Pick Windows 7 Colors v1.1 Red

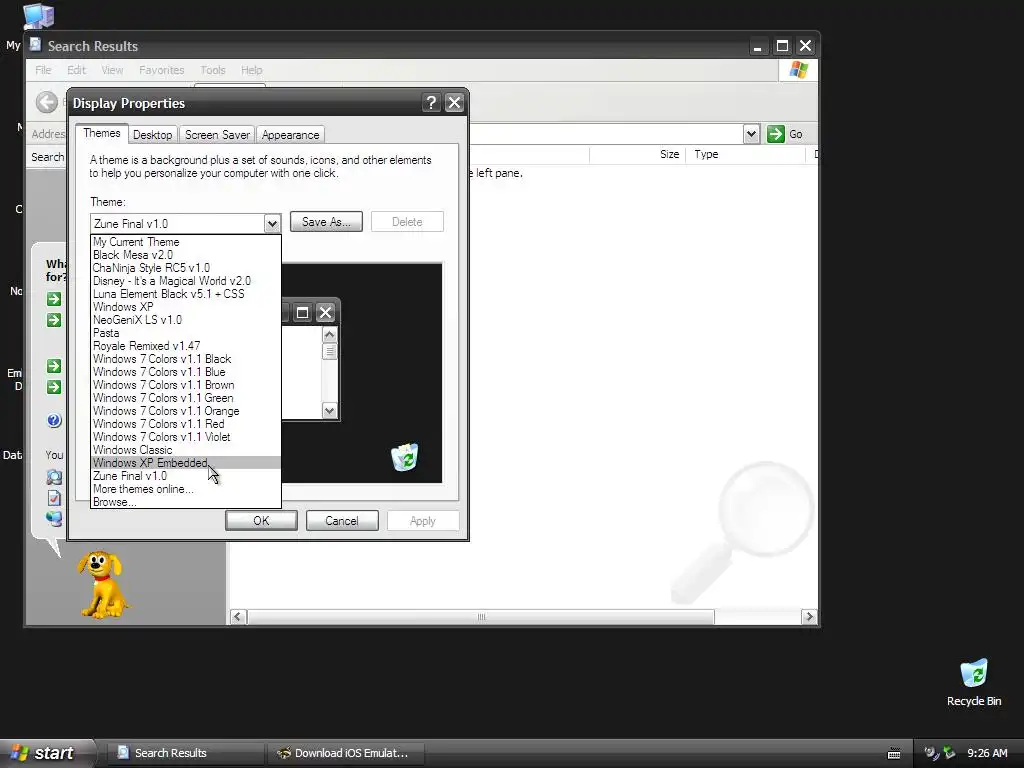(x=185, y=424)
